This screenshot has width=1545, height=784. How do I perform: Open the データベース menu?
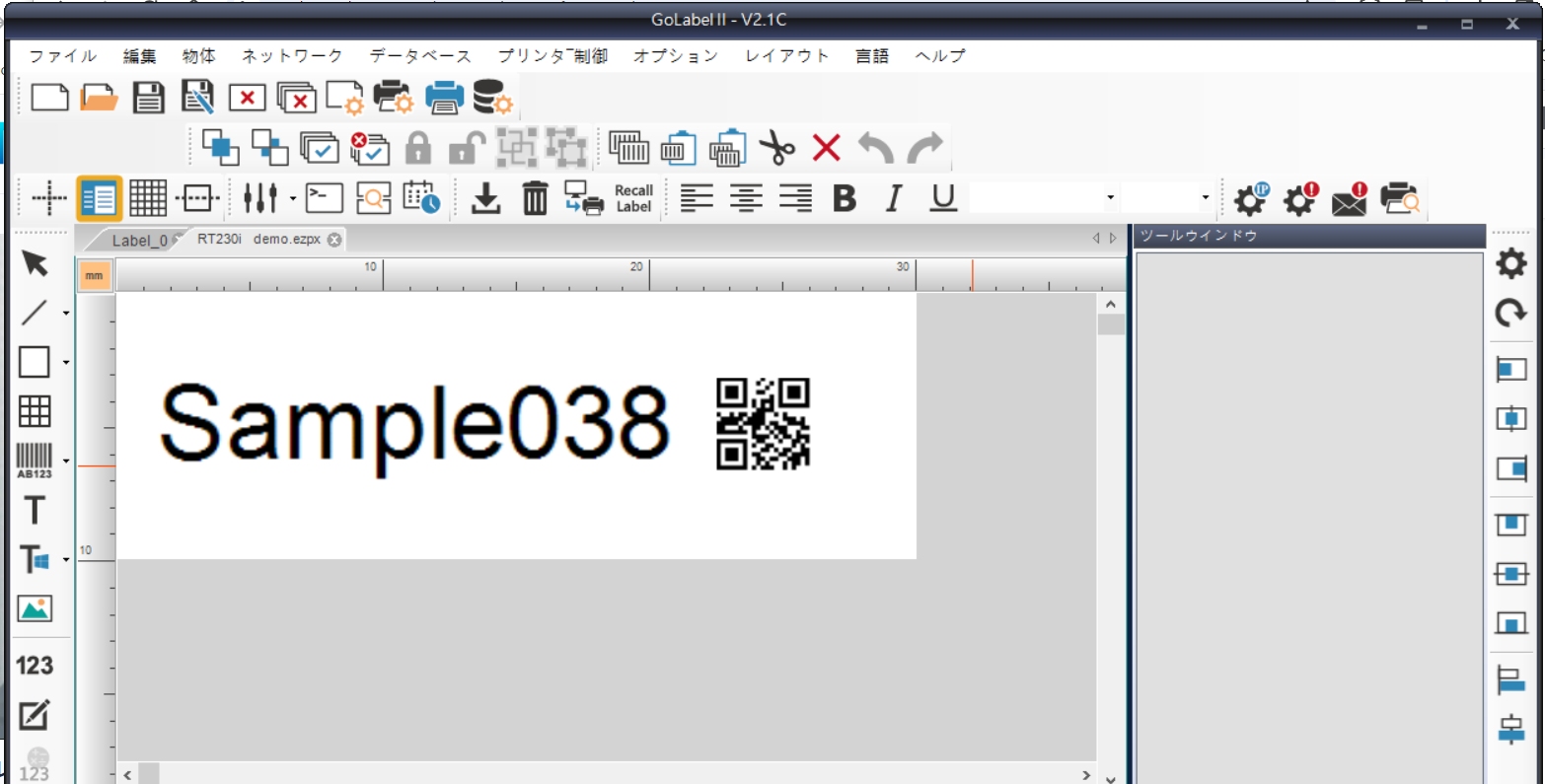[x=420, y=56]
